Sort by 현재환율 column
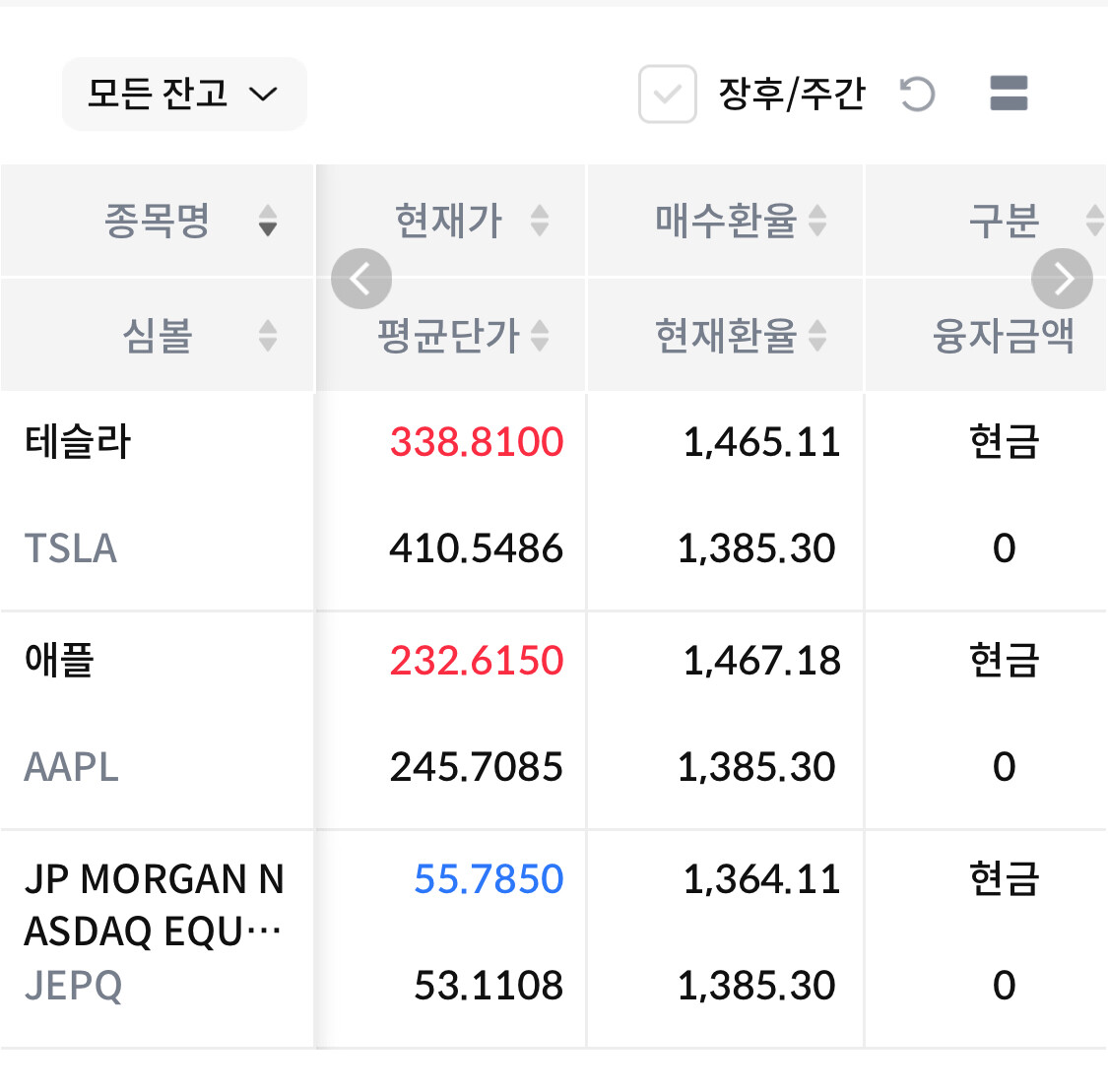 [727, 336]
